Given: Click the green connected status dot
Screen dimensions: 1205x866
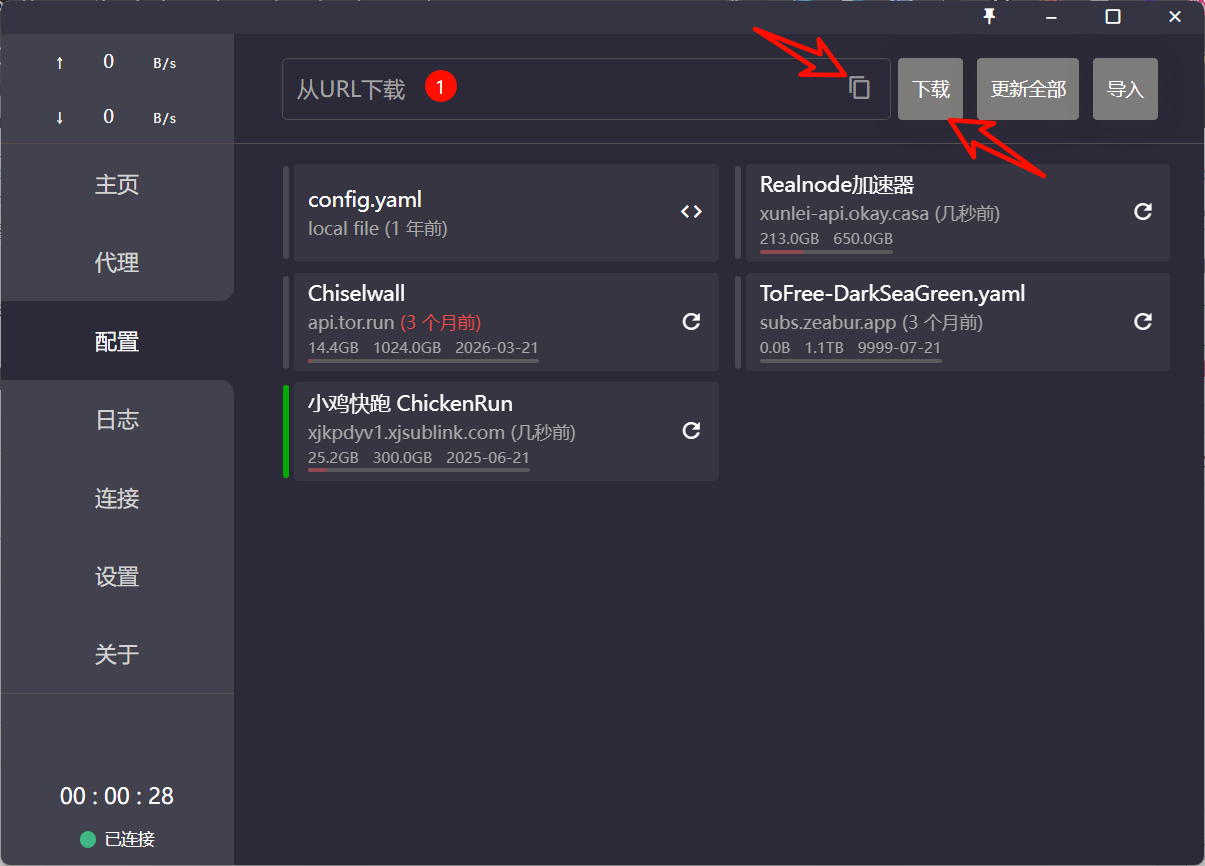Looking at the screenshot, I should (88, 839).
